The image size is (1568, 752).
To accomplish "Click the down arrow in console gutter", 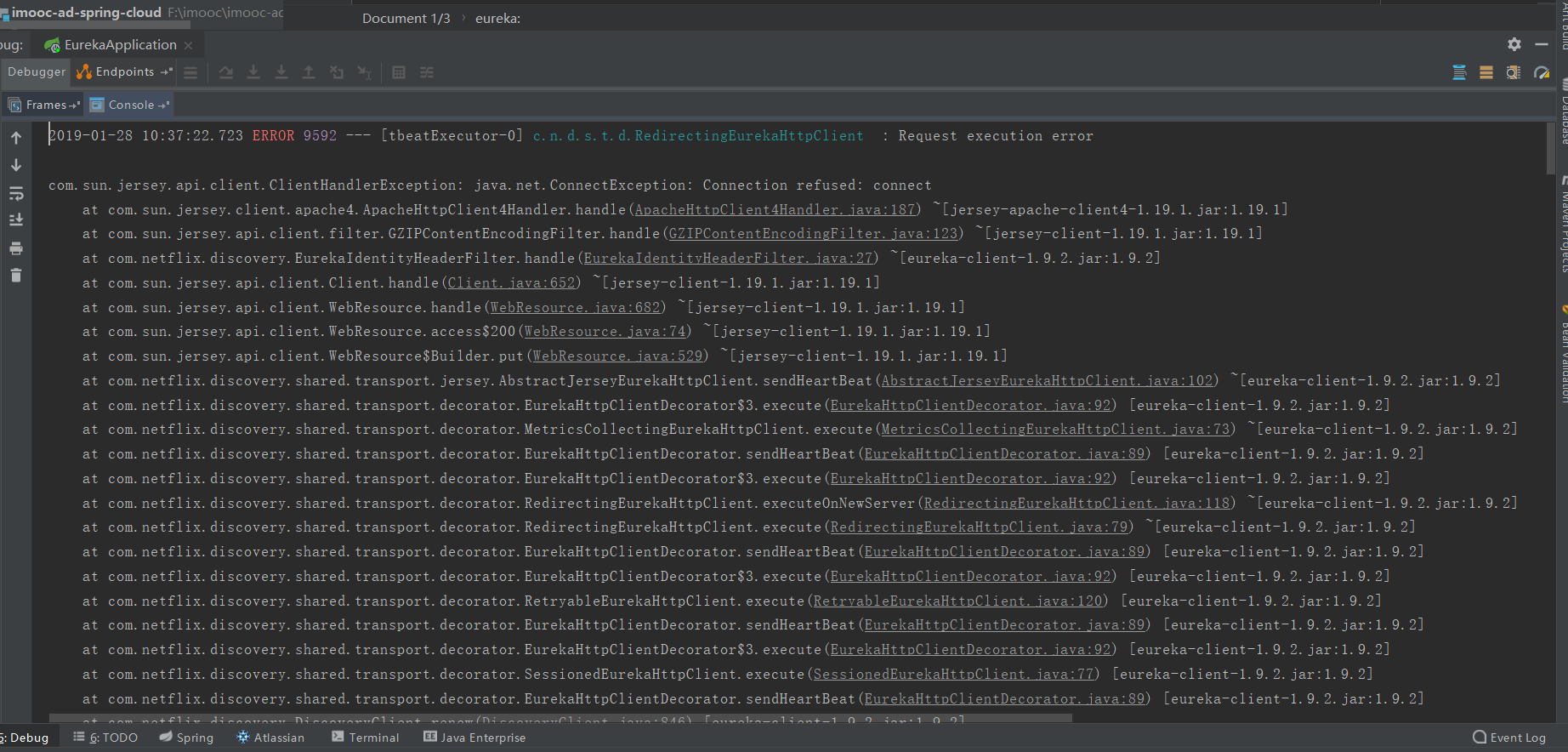I will 16,165.
